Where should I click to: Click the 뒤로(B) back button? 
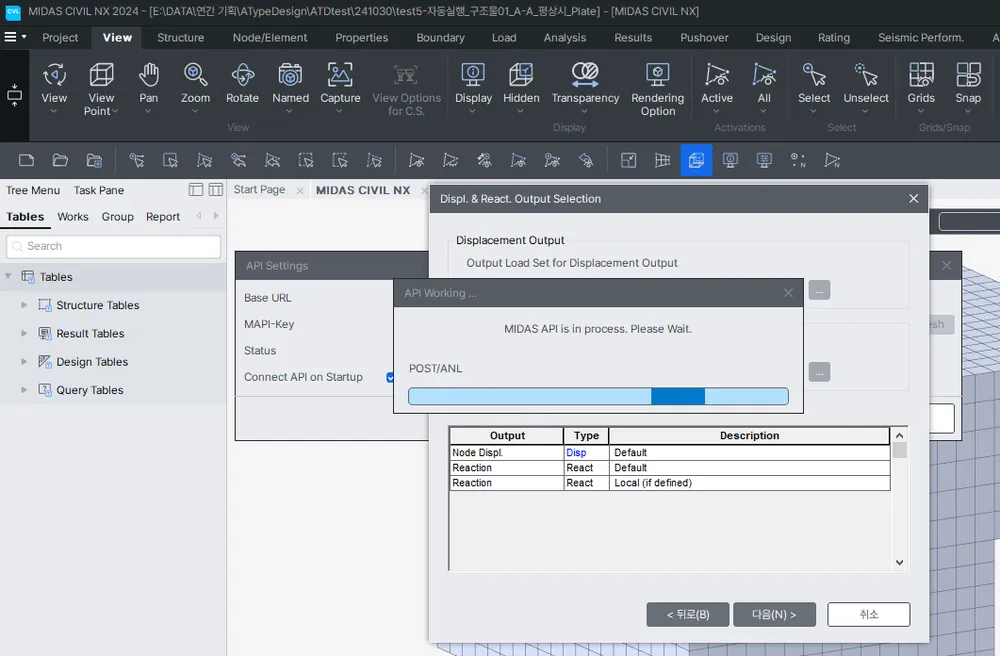(688, 615)
